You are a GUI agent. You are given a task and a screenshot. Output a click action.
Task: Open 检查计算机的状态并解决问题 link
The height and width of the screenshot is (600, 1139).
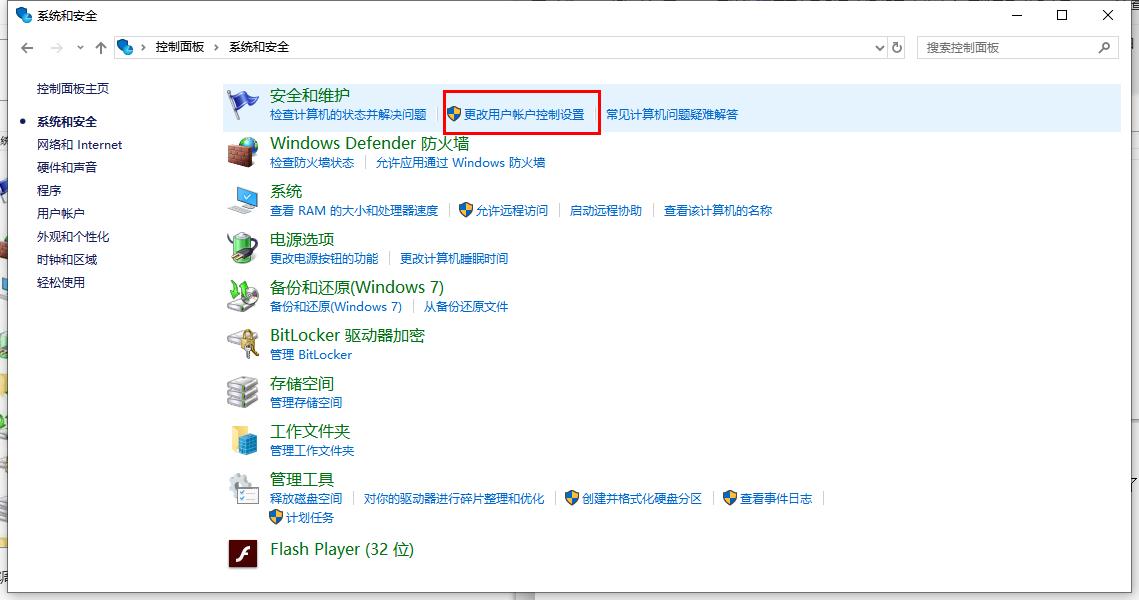tap(348, 115)
